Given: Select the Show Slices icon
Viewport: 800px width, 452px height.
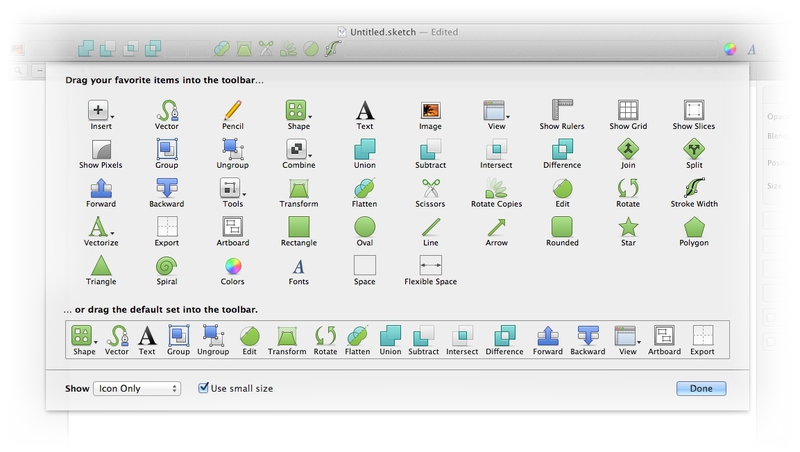Looking at the screenshot, I should (694, 110).
